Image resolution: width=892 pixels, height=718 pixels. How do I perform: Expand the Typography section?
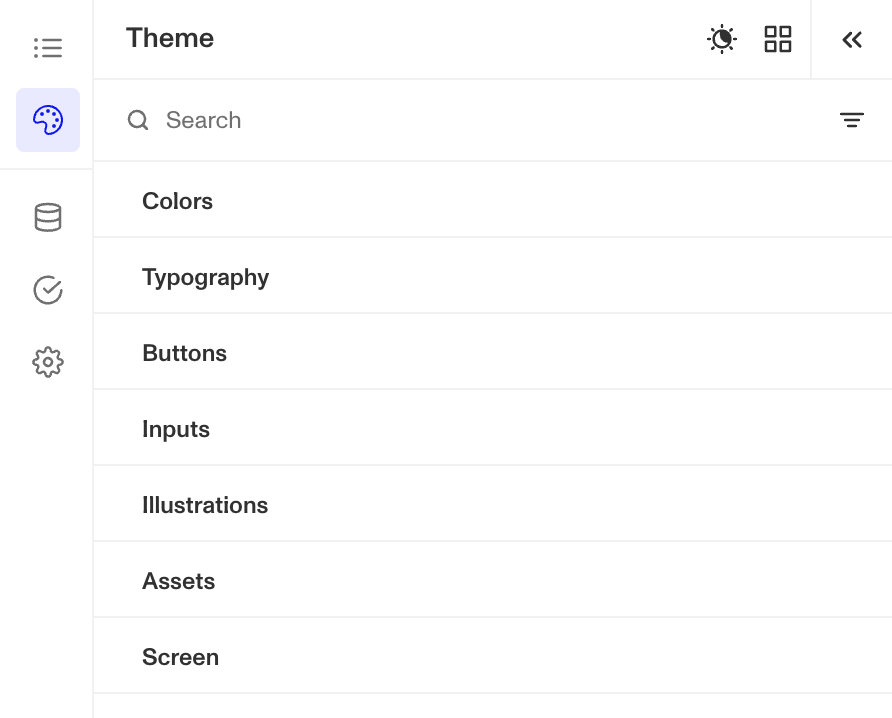pyautogui.click(x=205, y=276)
